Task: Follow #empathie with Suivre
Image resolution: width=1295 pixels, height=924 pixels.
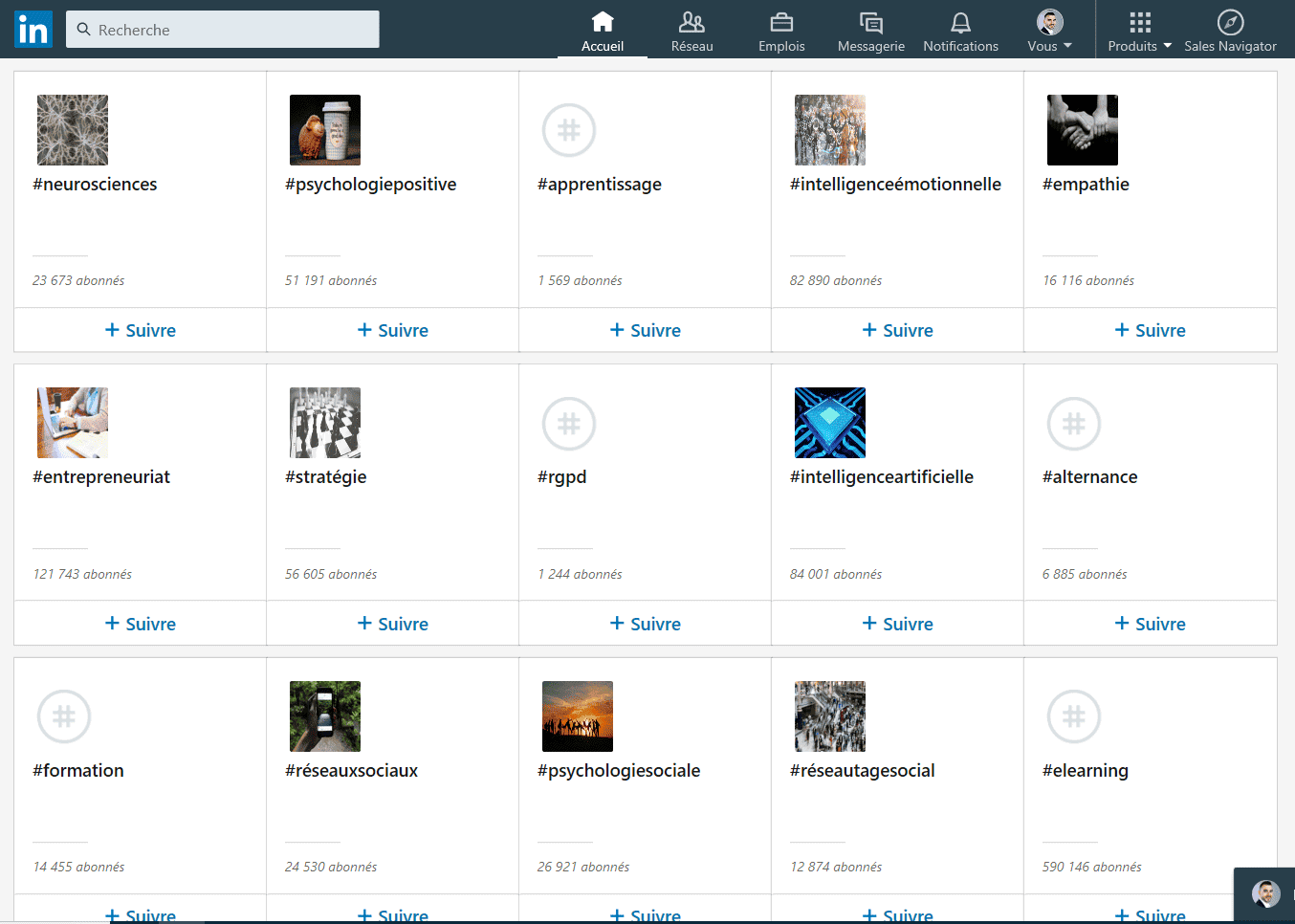Action: (1150, 330)
